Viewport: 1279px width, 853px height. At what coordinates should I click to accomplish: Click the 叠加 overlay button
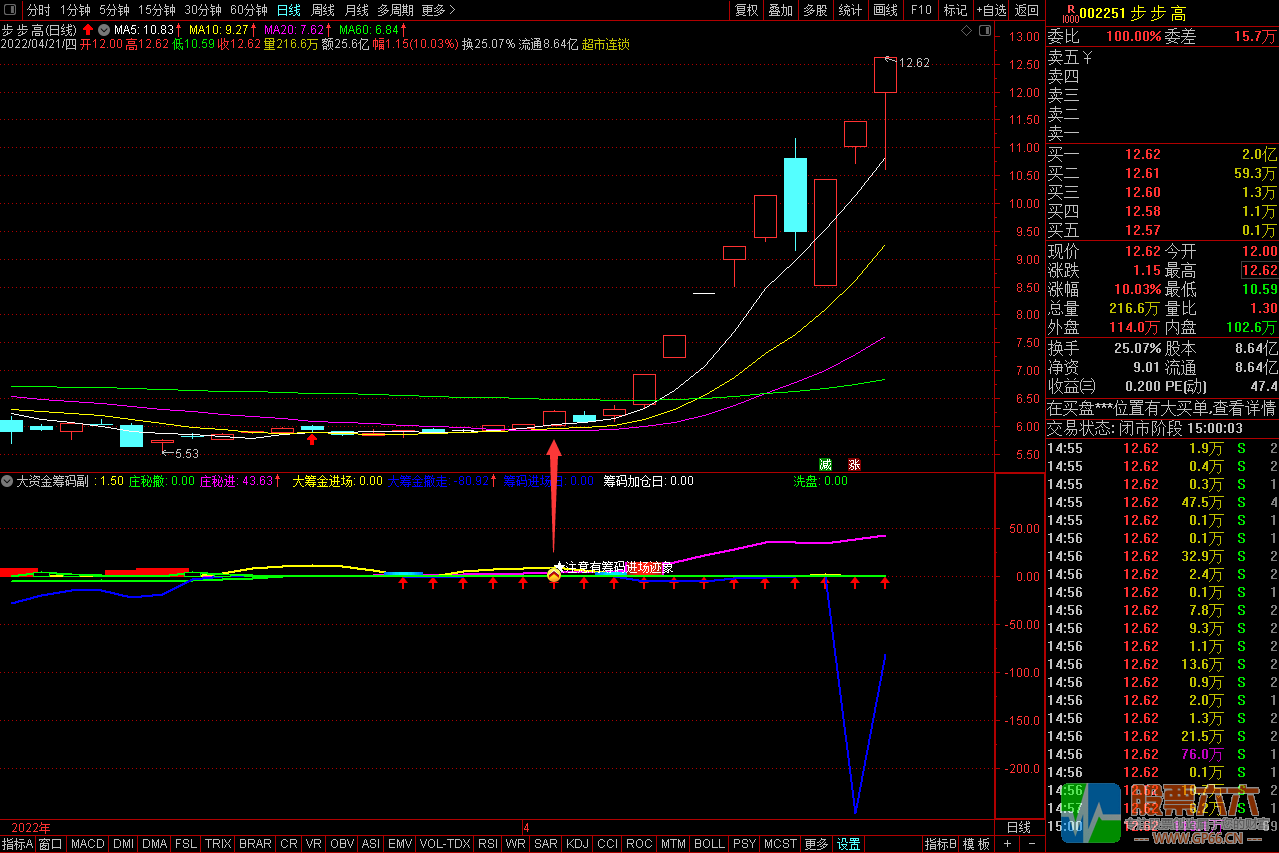[x=780, y=10]
